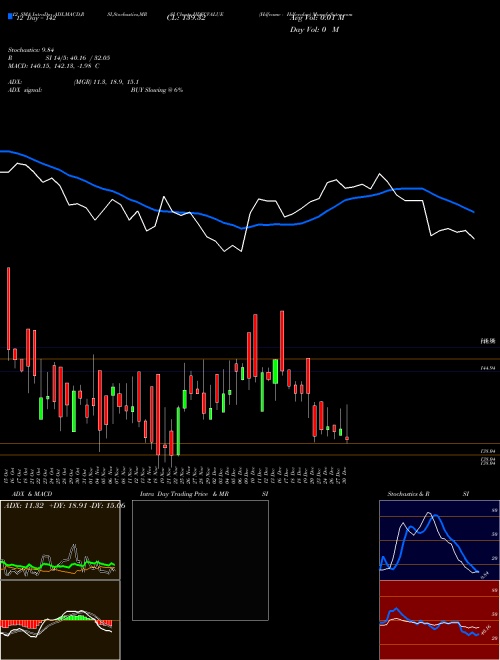The image size is (500, 660).
Task: Click the 'ADX signal:' label
Action: [25, 90]
